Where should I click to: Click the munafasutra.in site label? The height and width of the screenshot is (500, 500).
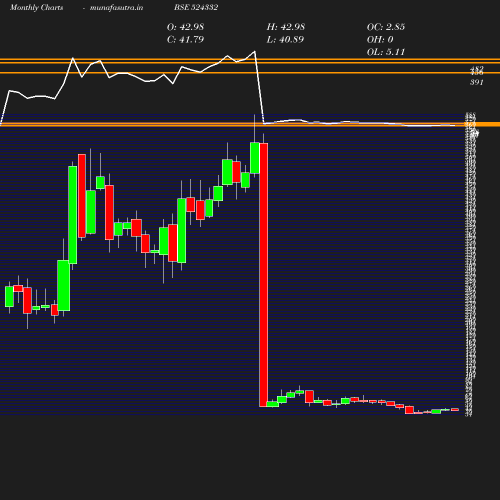tap(116, 7)
